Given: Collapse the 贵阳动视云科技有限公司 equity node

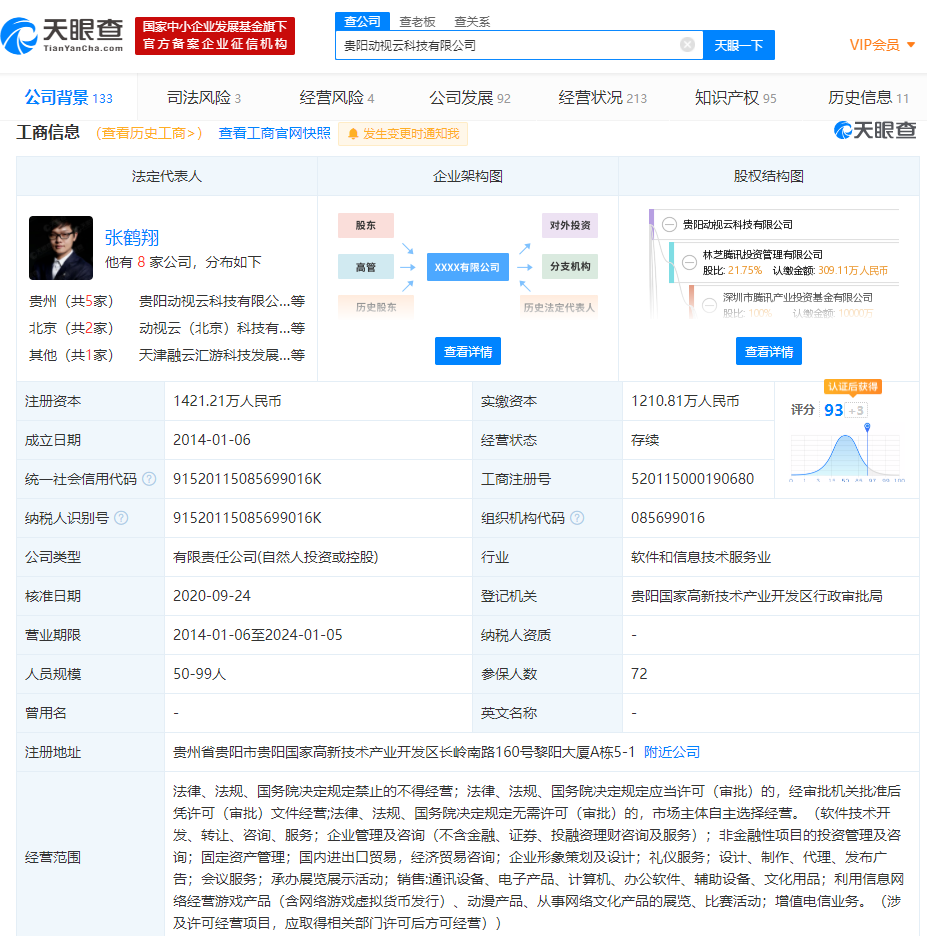Looking at the screenshot, I should coord(669,224).
